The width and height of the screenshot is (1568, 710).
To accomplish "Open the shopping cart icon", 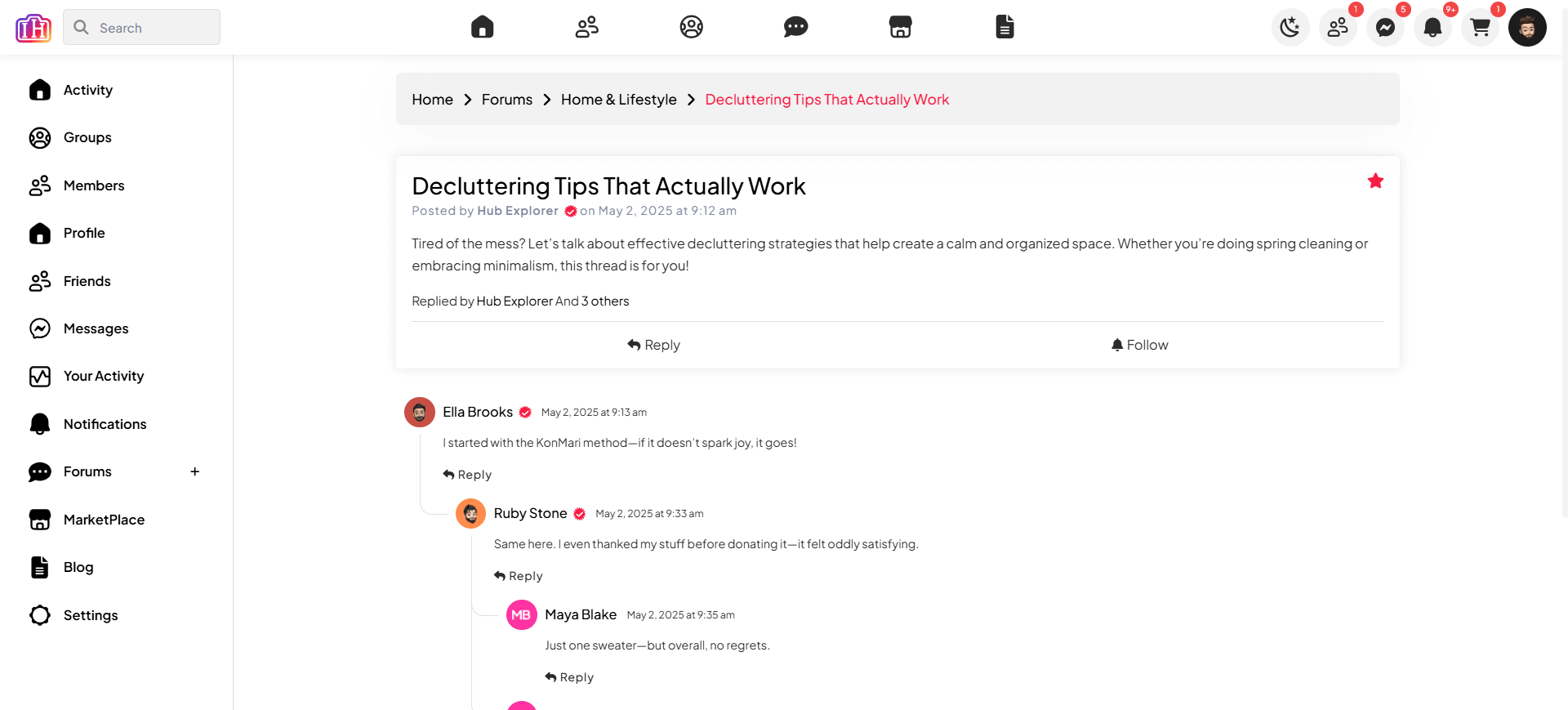I will (1480, 28).
